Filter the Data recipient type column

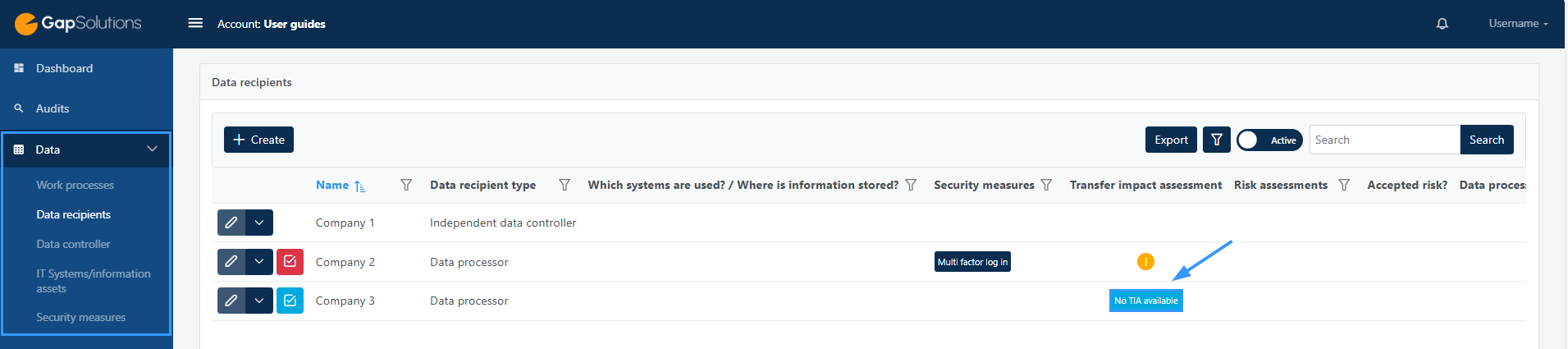[x=565, y=185]
